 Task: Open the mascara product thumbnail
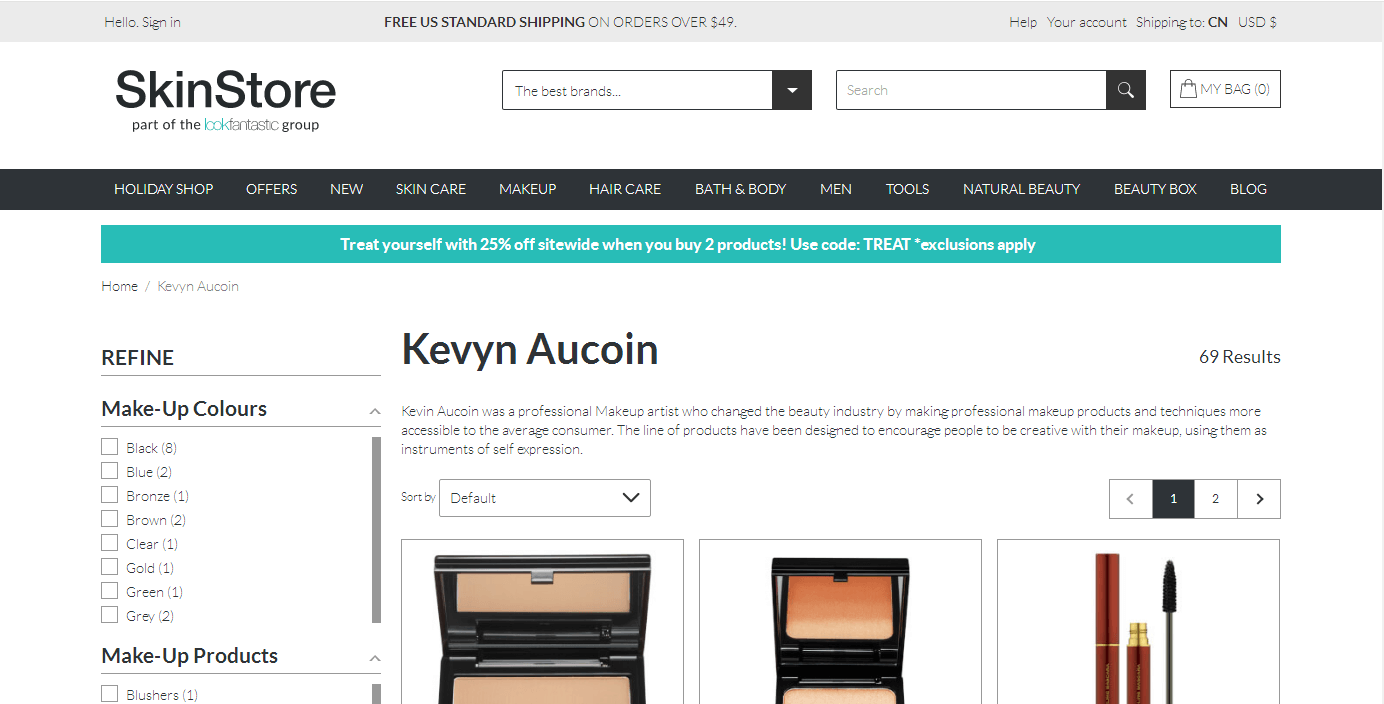point(1138,622)
